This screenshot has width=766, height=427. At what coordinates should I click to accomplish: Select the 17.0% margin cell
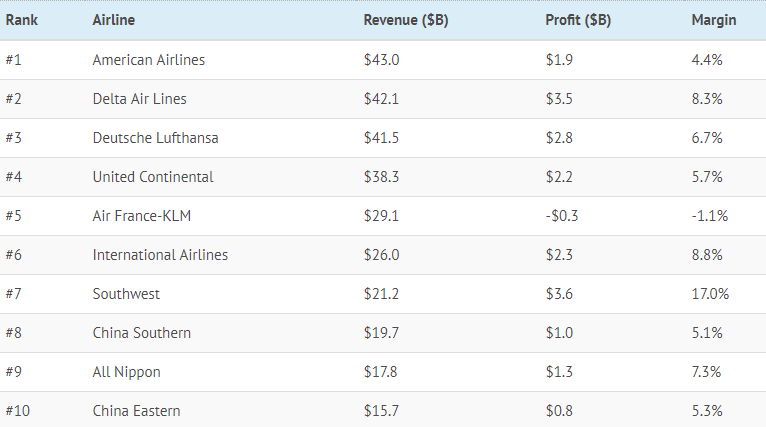[x=710, y=294]
